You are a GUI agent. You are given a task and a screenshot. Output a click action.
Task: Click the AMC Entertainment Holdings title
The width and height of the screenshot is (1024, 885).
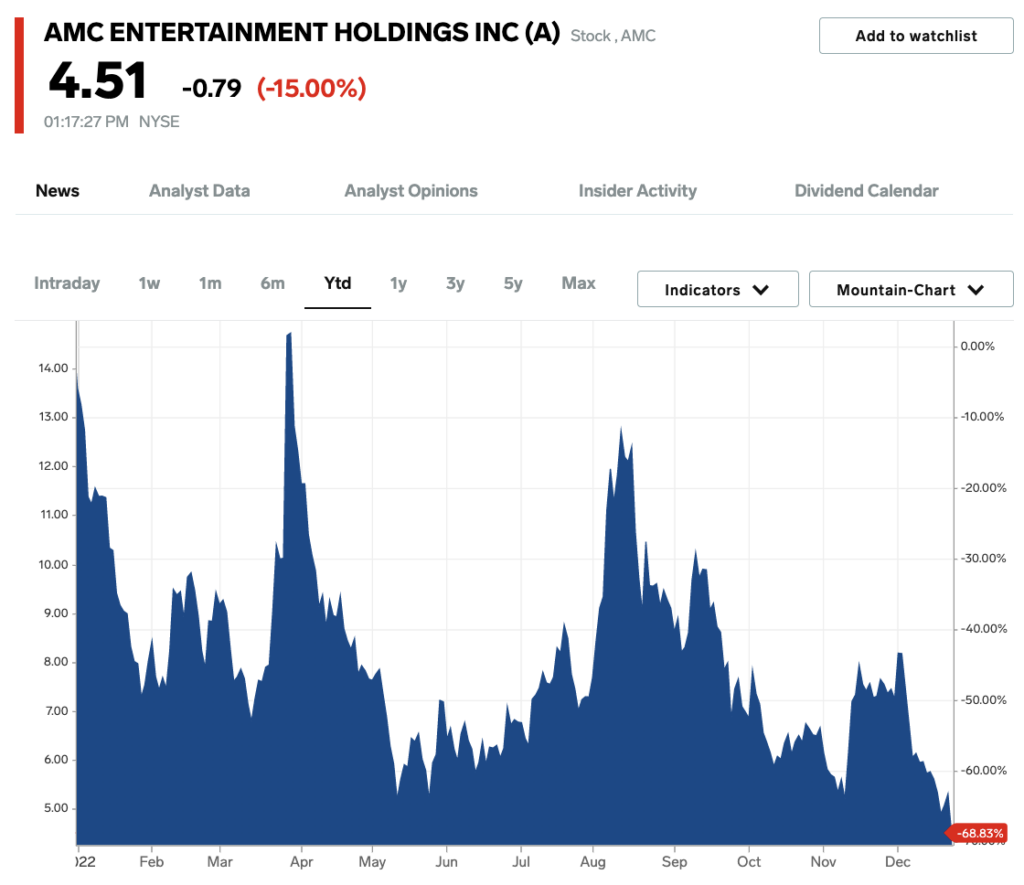(302, 32)
